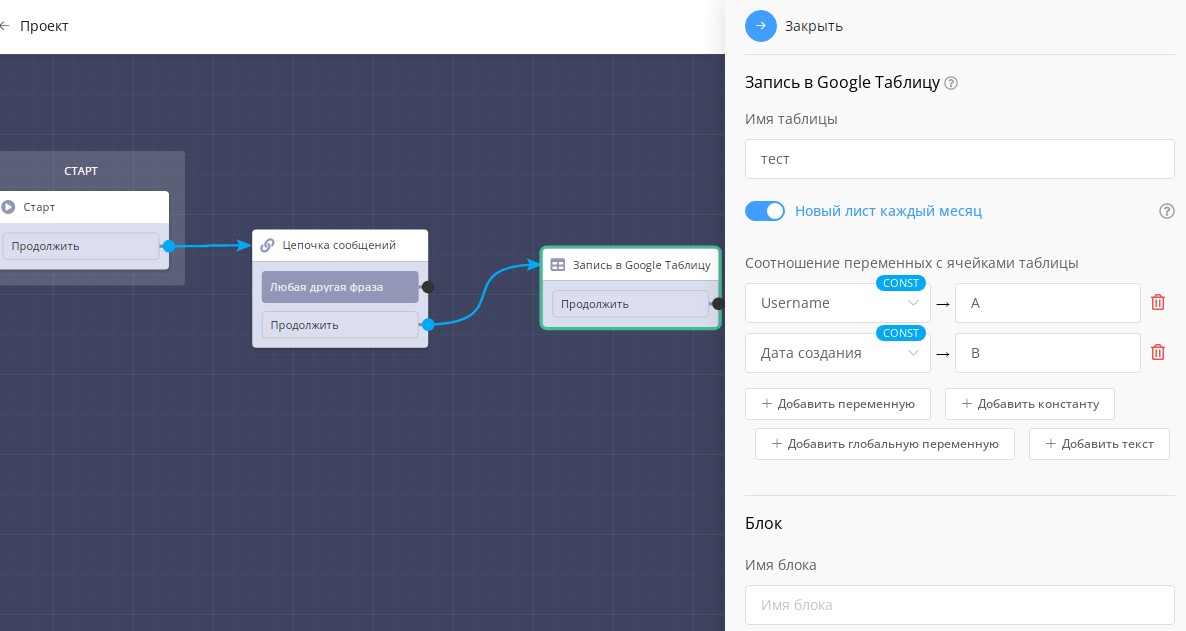Select the Любая другая фраза item
The width and height of the screenshot is (1186, 631).
tap(340, 287)
